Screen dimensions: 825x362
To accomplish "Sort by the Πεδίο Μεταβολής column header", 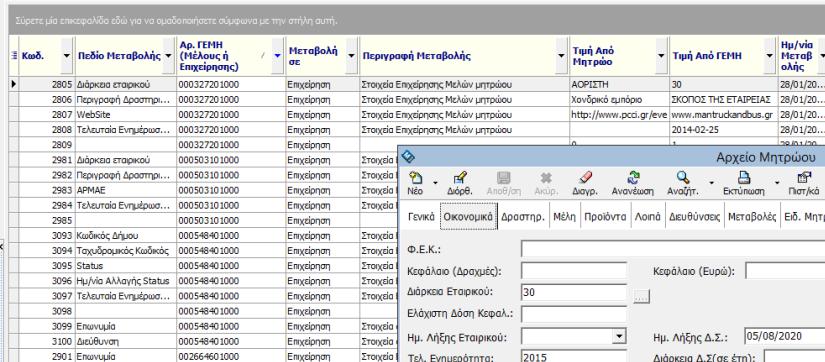I will click(119, 56).
